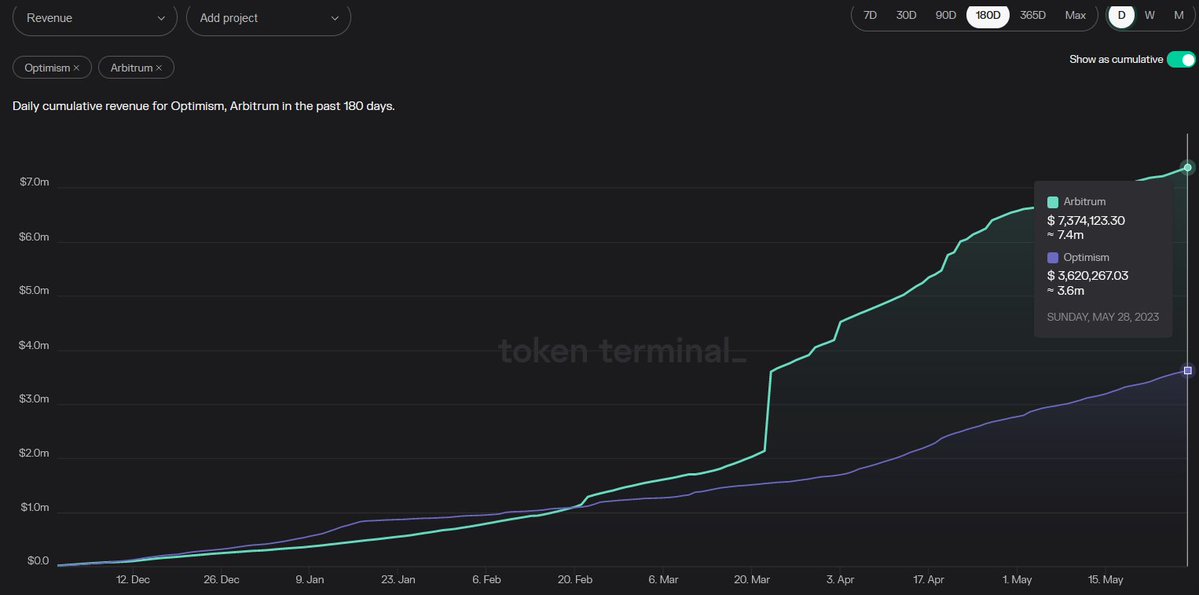The height and width of the screenshot is (595, 1199).
Task: Click the 9. Jan x-axis label
Action: click(x=310, y=580)
